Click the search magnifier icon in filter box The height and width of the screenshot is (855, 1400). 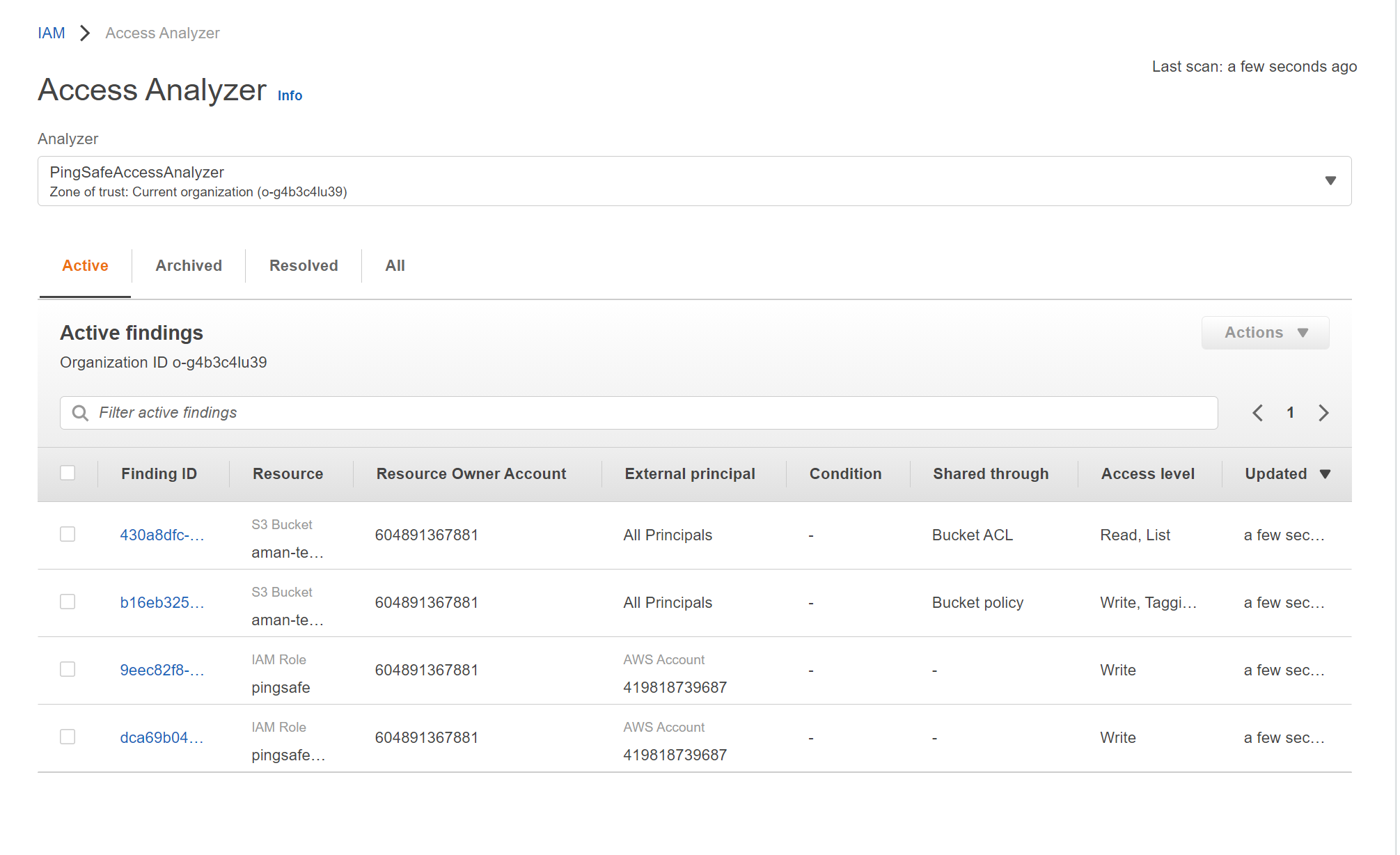point(80,413)
